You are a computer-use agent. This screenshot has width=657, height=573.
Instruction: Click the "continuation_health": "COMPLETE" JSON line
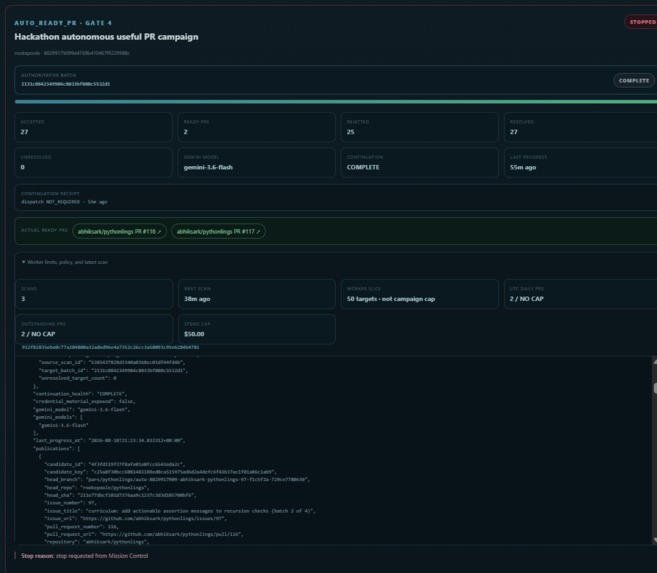80,394
